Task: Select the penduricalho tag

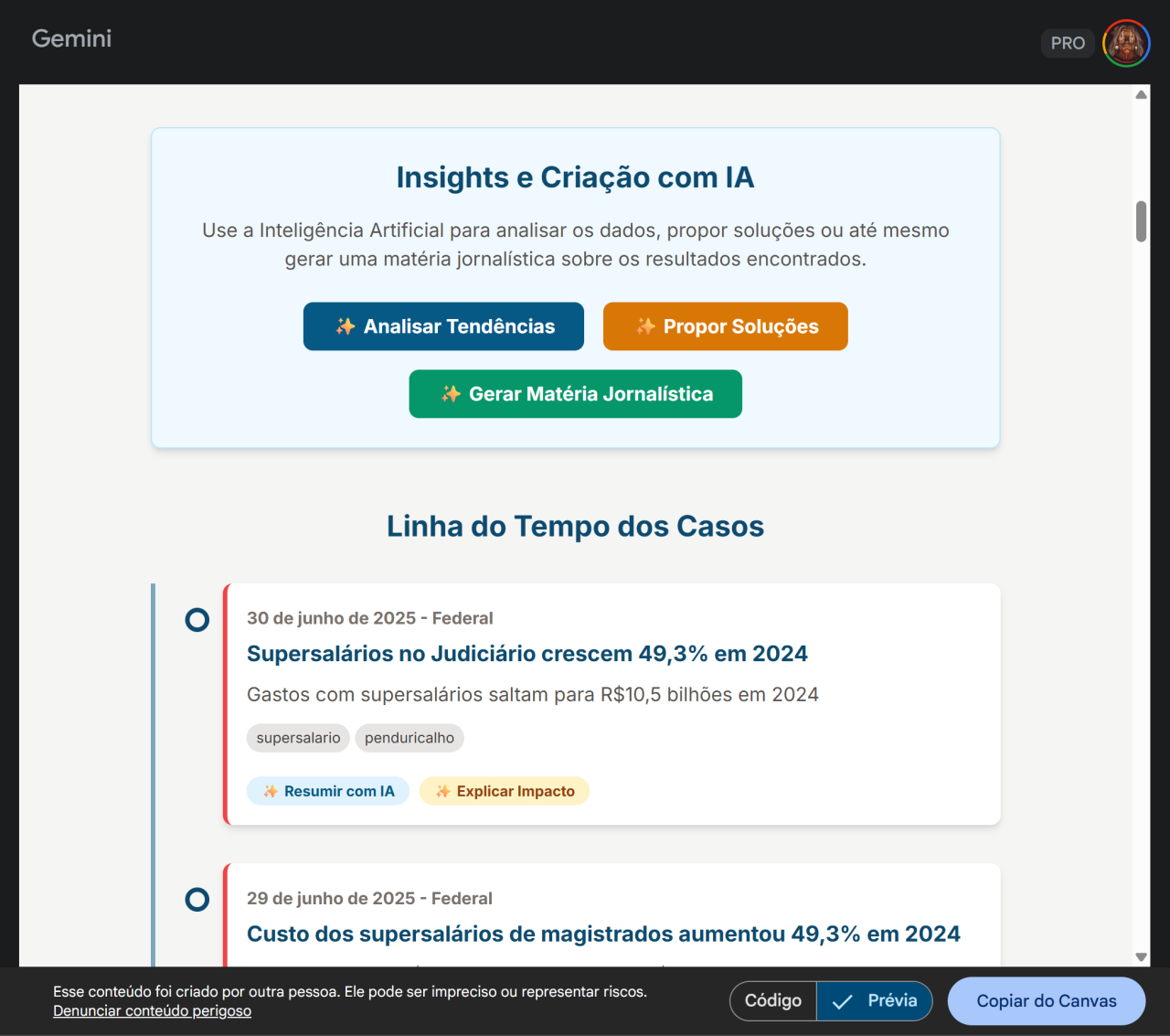Action: click(x=409, y=738)
